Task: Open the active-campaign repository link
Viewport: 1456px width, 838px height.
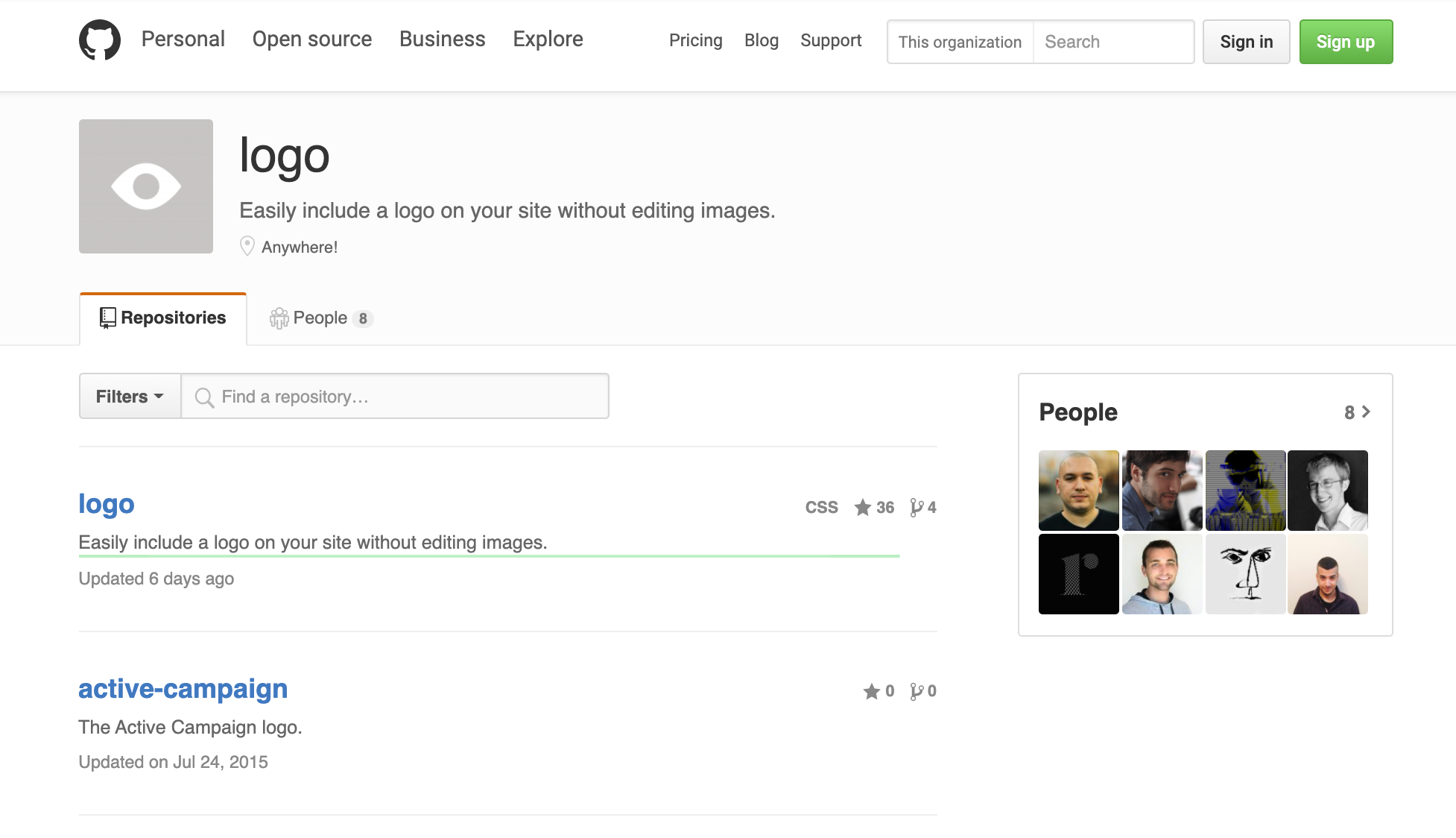Action: click(x=183, y=689)
